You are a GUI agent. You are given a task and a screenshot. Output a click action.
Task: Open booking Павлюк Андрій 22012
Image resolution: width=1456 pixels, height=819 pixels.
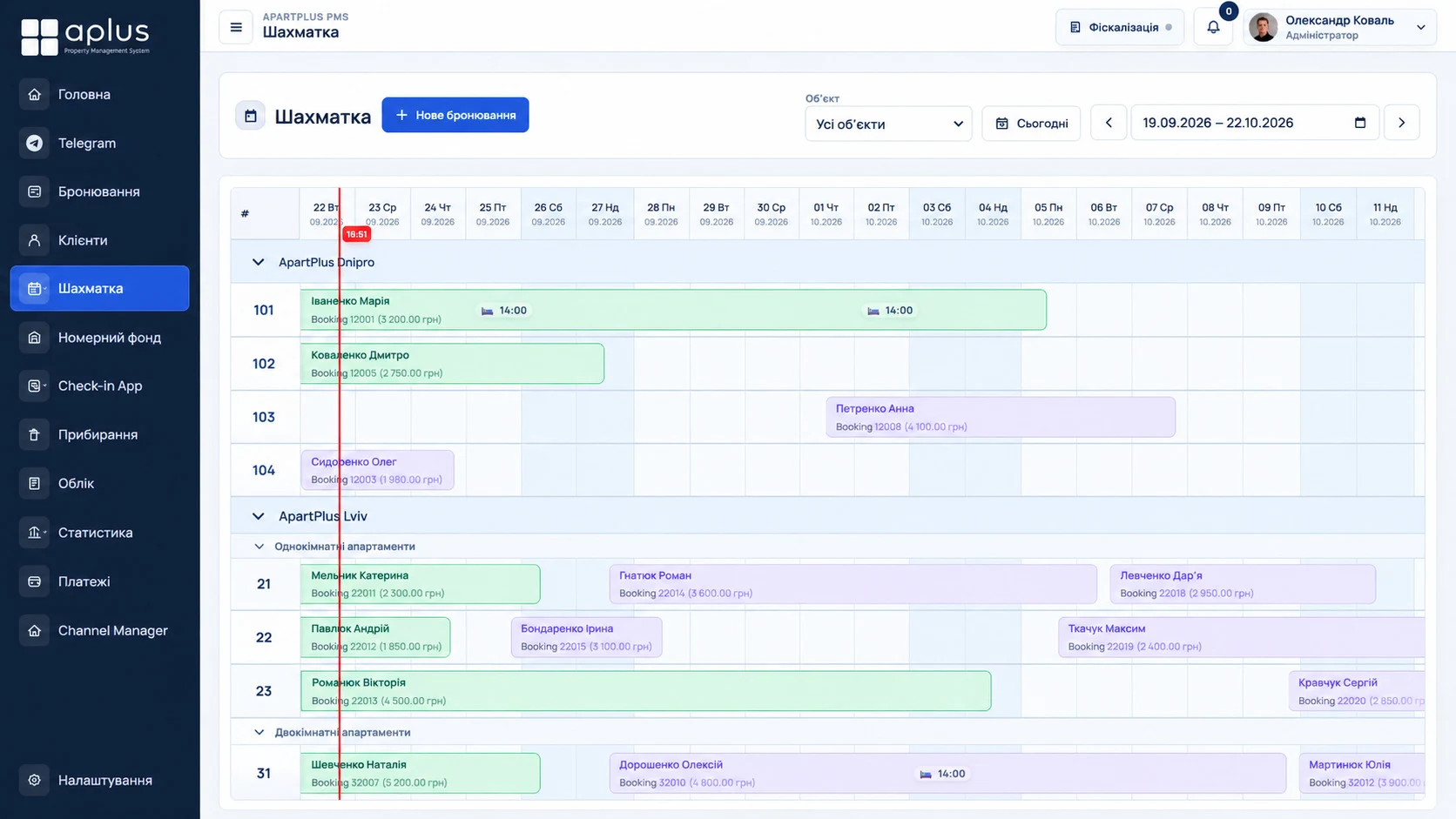[375, 637]
